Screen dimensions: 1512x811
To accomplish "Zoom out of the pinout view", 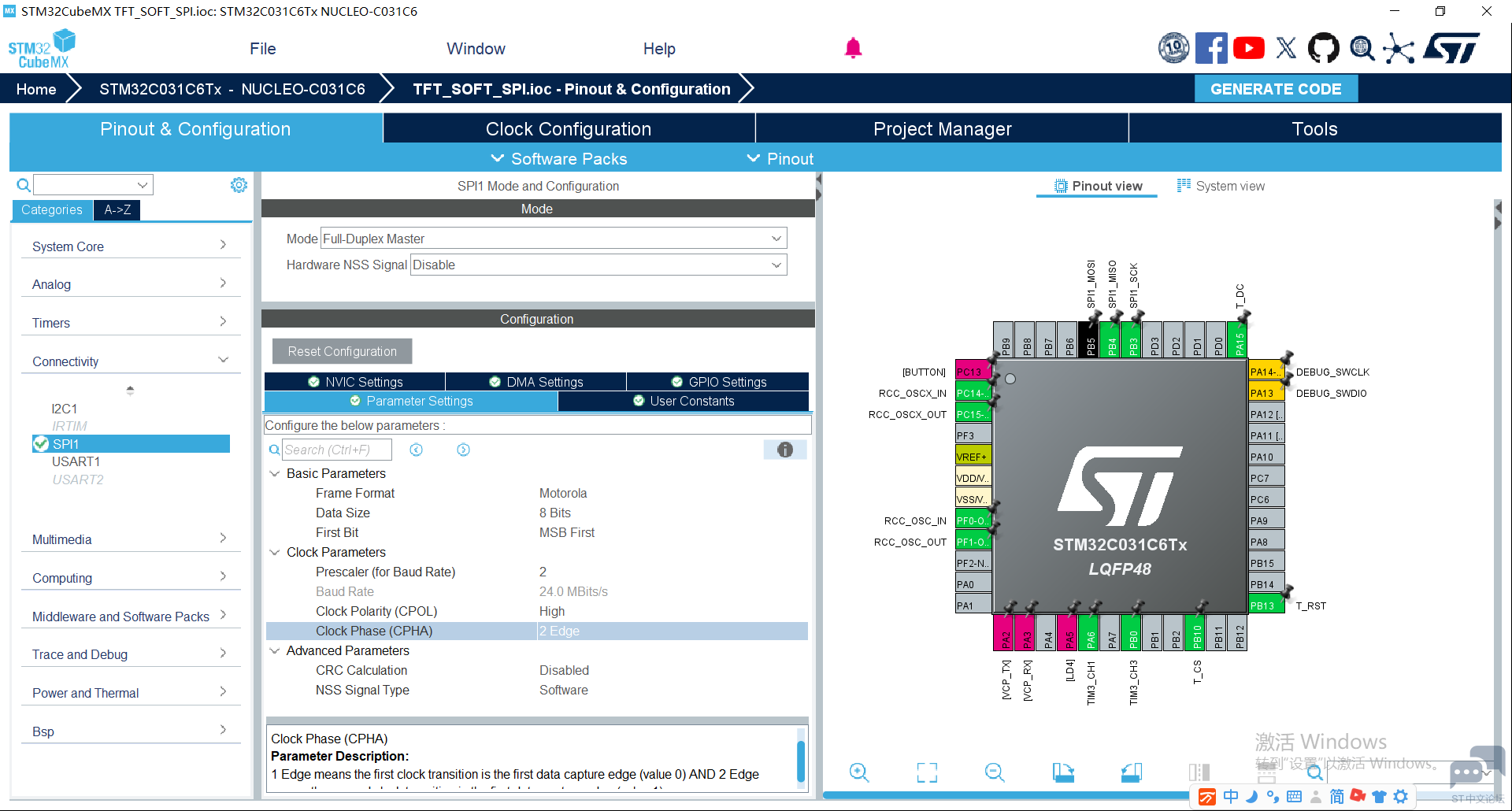I will 995,772.
